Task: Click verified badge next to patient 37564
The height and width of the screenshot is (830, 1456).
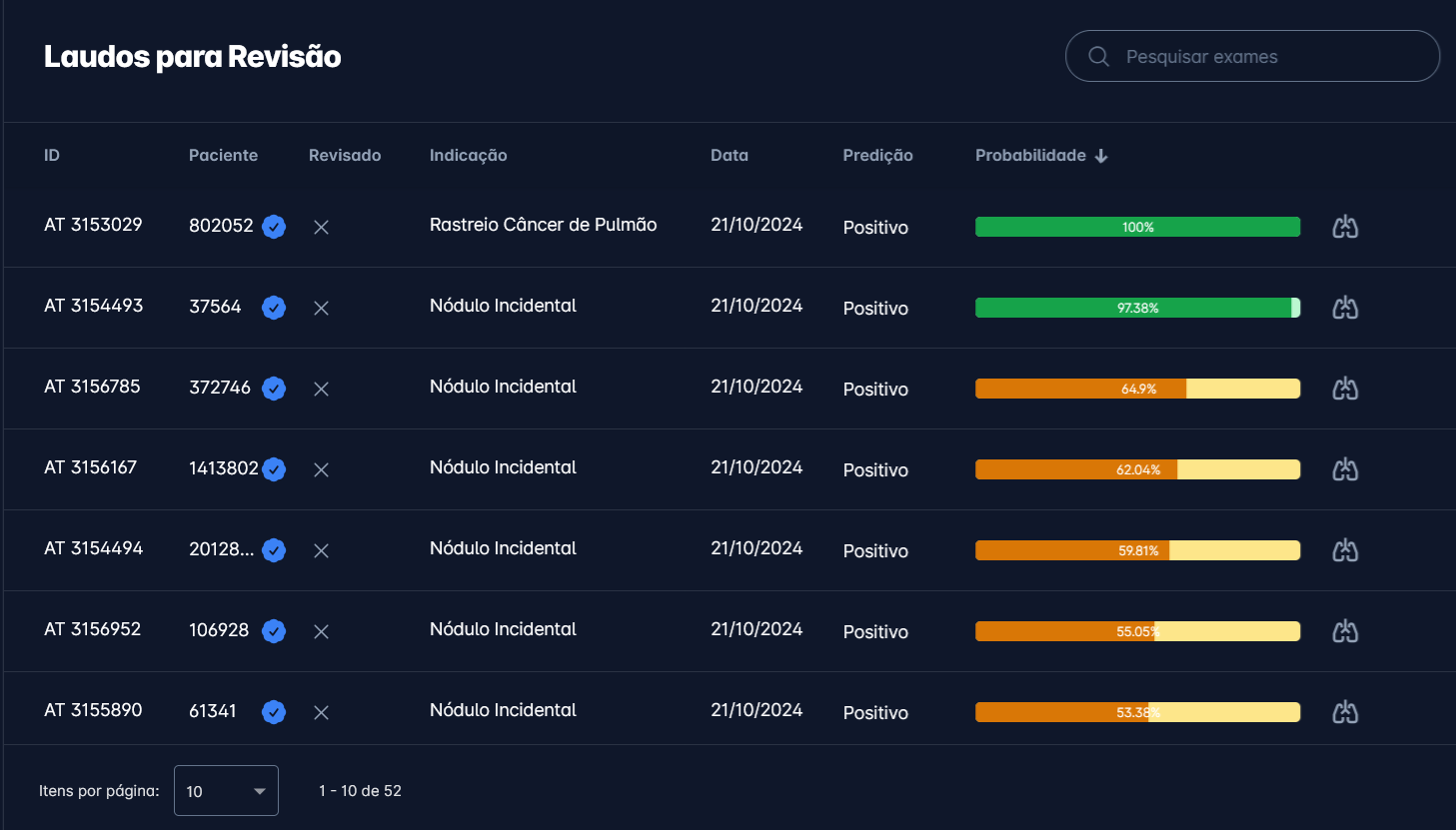Action: (274, 308)
